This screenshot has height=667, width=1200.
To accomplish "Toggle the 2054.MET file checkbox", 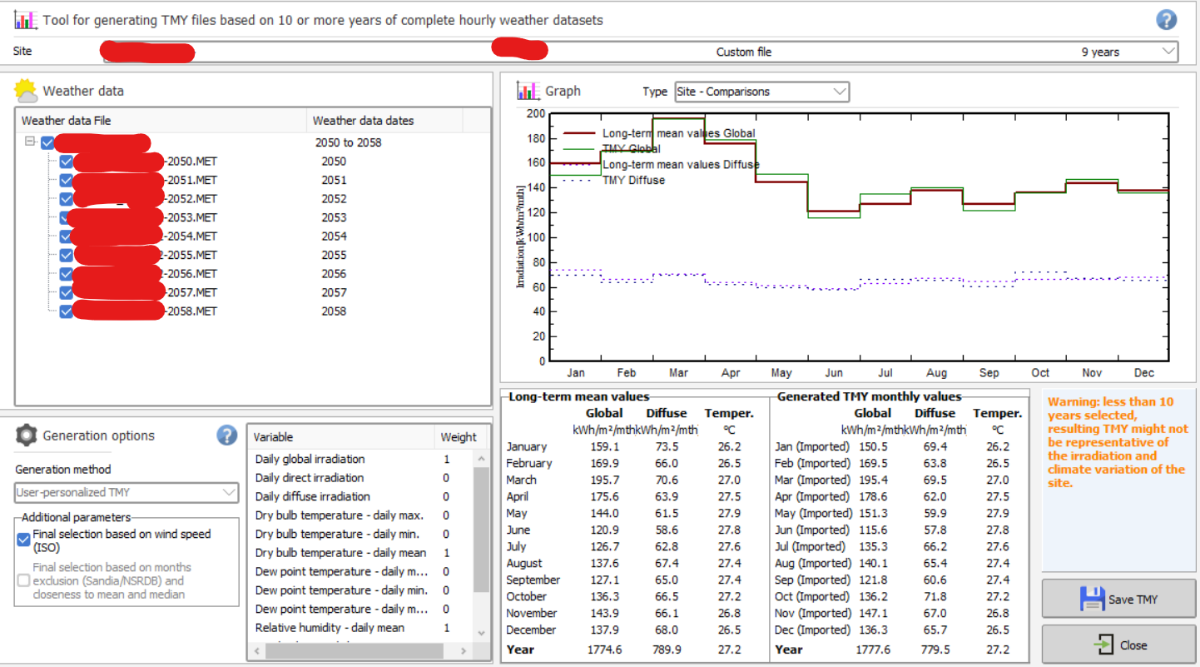I will 66,236.
